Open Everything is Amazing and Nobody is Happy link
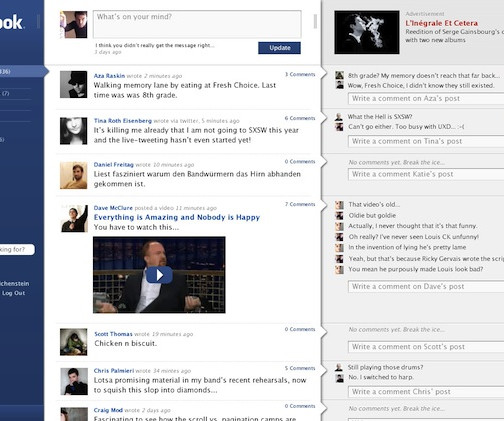Viewport: 504px width, 421px height. click(x=177, y=217)
